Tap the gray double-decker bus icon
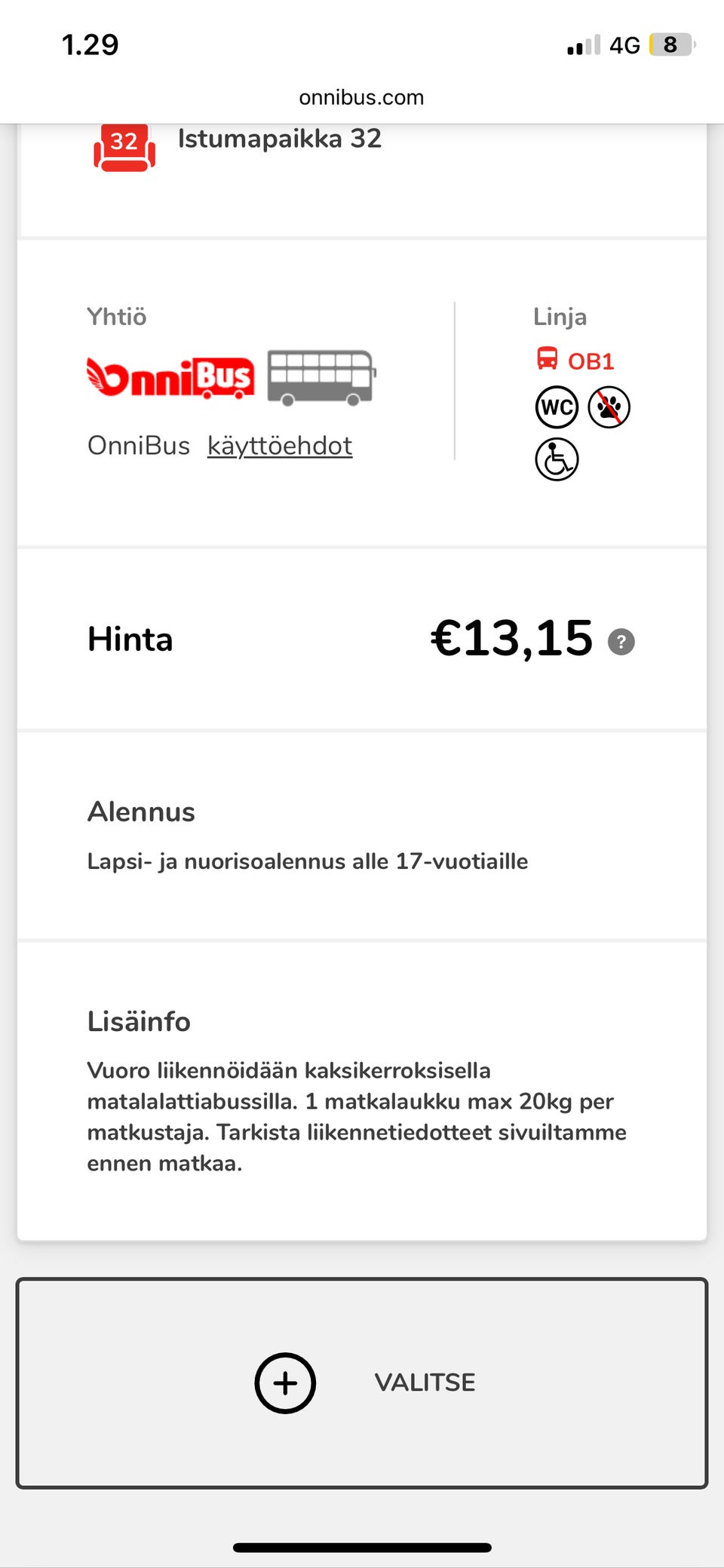The width and height of the screenshot is (724, 1568). [x=321, y=377]
